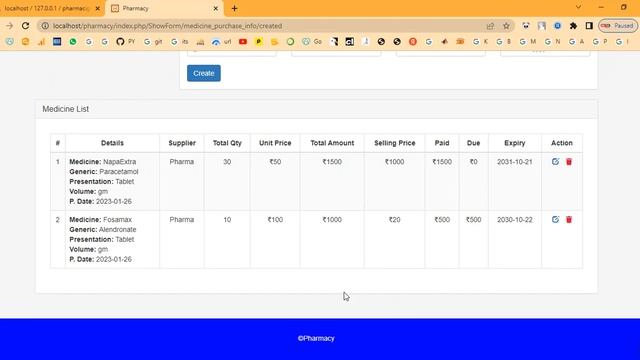Select the NapaExtra medicine name
This screenshot has height=360, width=640.
[x=120, y=162]
